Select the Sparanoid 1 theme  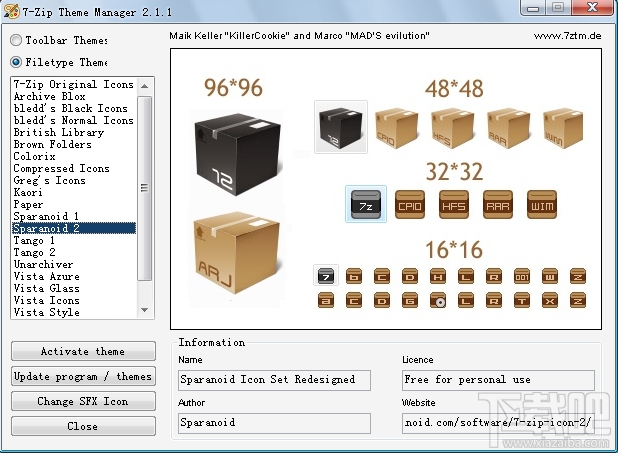click(x=74, y=216)
